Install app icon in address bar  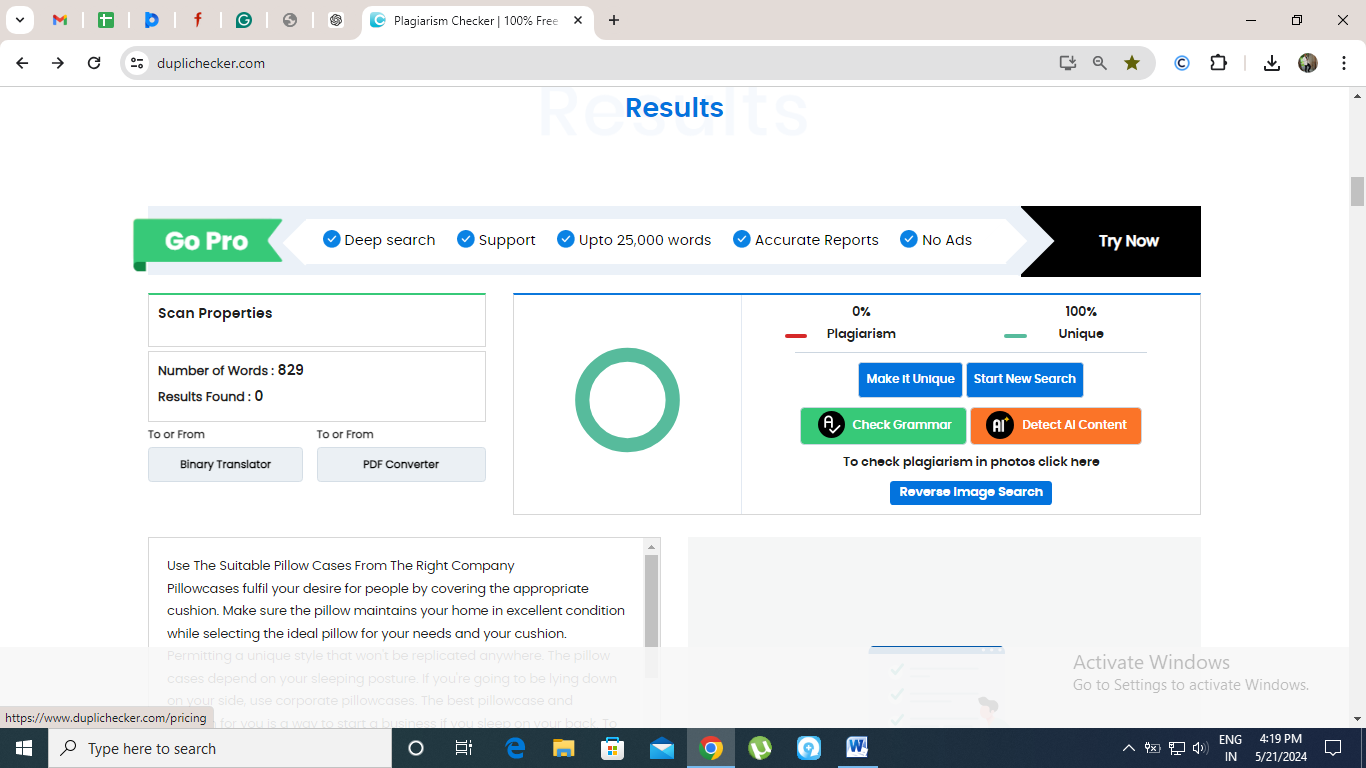click(x=1068, y=63)
